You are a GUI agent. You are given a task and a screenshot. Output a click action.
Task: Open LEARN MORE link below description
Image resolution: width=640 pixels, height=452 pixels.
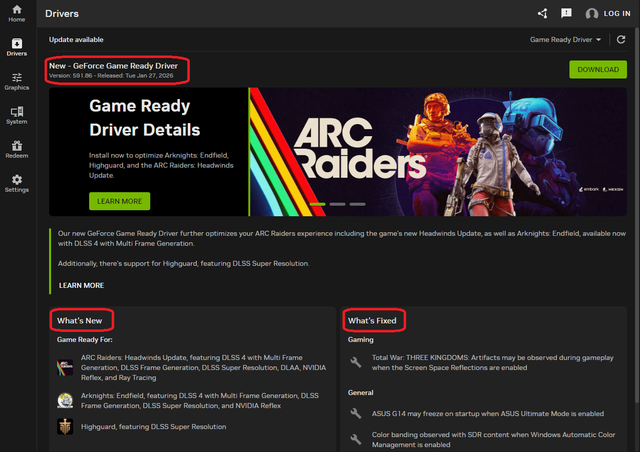pos(81,285)
